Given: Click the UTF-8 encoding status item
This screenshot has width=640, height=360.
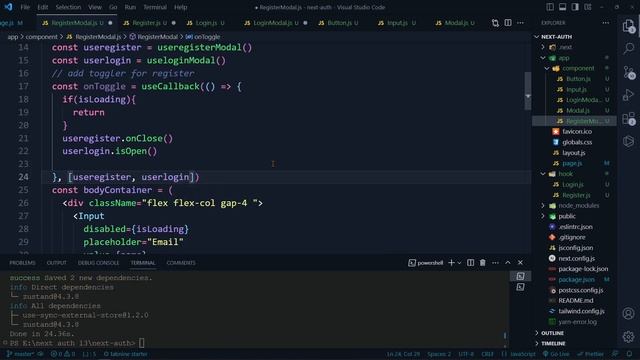Looking at the screenshot, I should point(466,354).
